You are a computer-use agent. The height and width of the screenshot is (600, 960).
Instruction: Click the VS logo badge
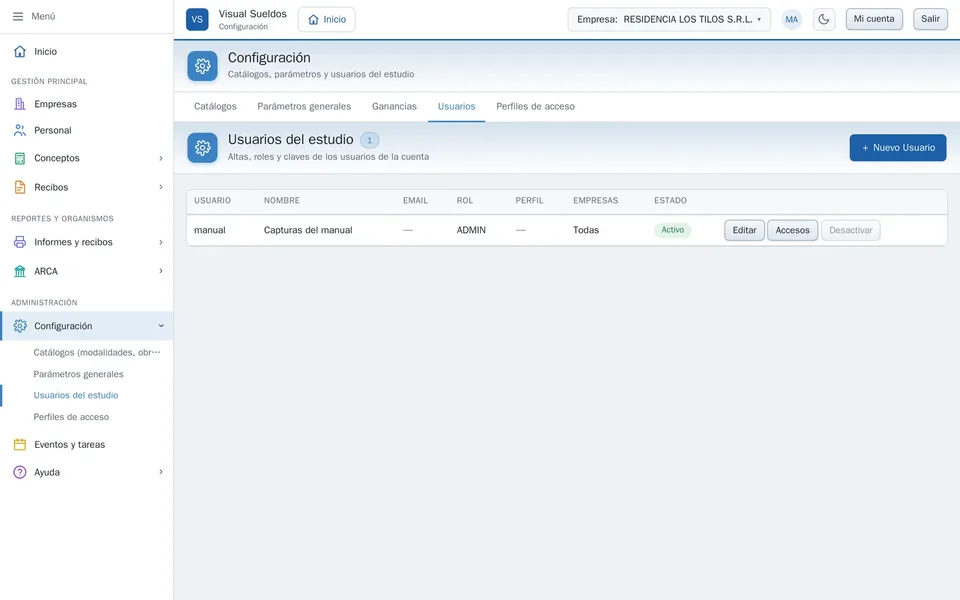(197, 19)
